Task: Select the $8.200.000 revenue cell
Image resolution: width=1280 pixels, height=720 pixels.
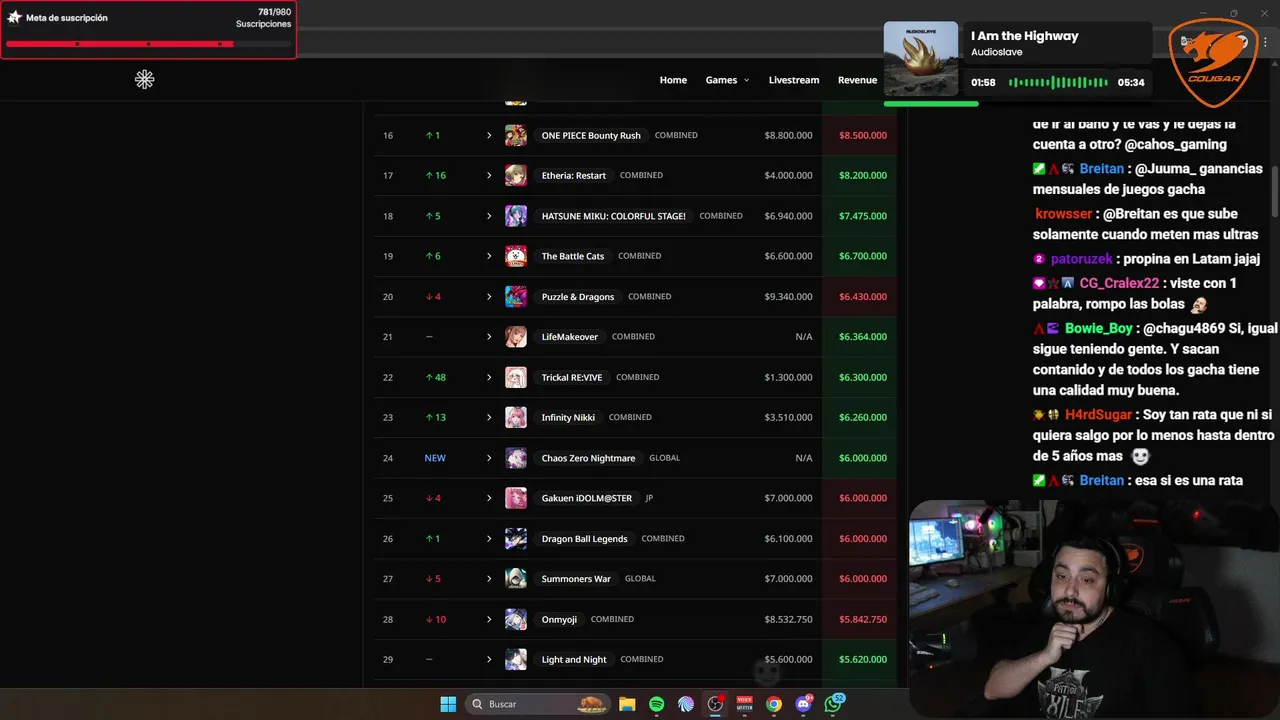Action: [862, 175]
